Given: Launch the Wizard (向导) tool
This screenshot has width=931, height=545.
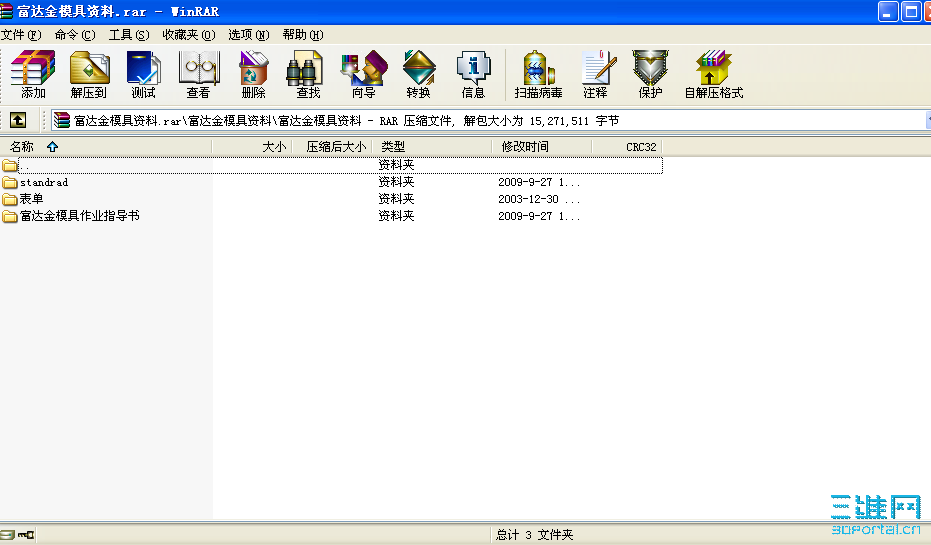Looking at the screenshot, I should [363, 74].
